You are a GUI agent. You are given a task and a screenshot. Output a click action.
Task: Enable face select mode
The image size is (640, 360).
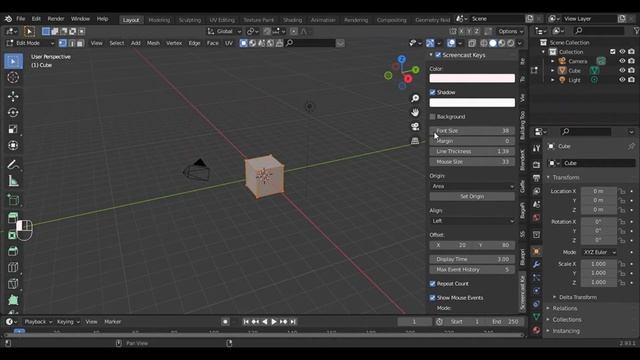[80, 43]
